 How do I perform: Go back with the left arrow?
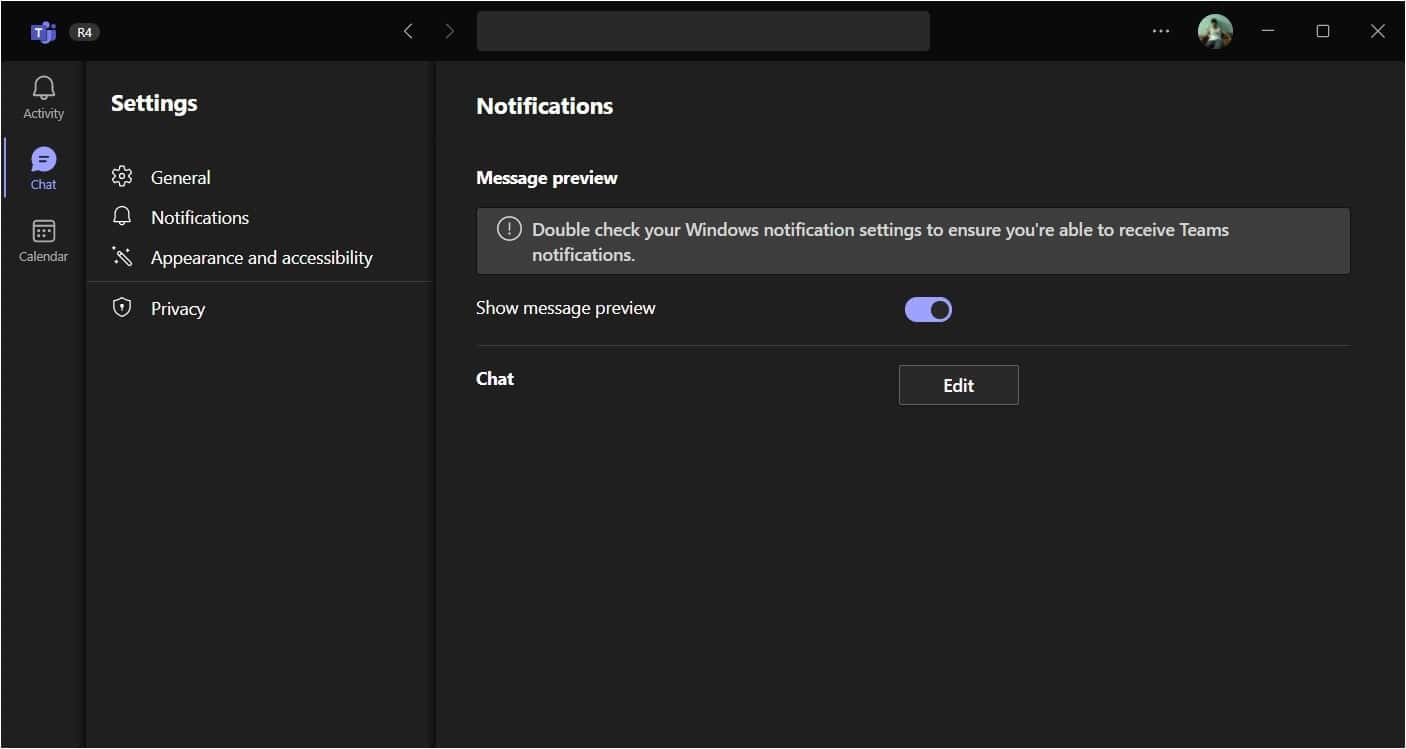click(408, 31)
